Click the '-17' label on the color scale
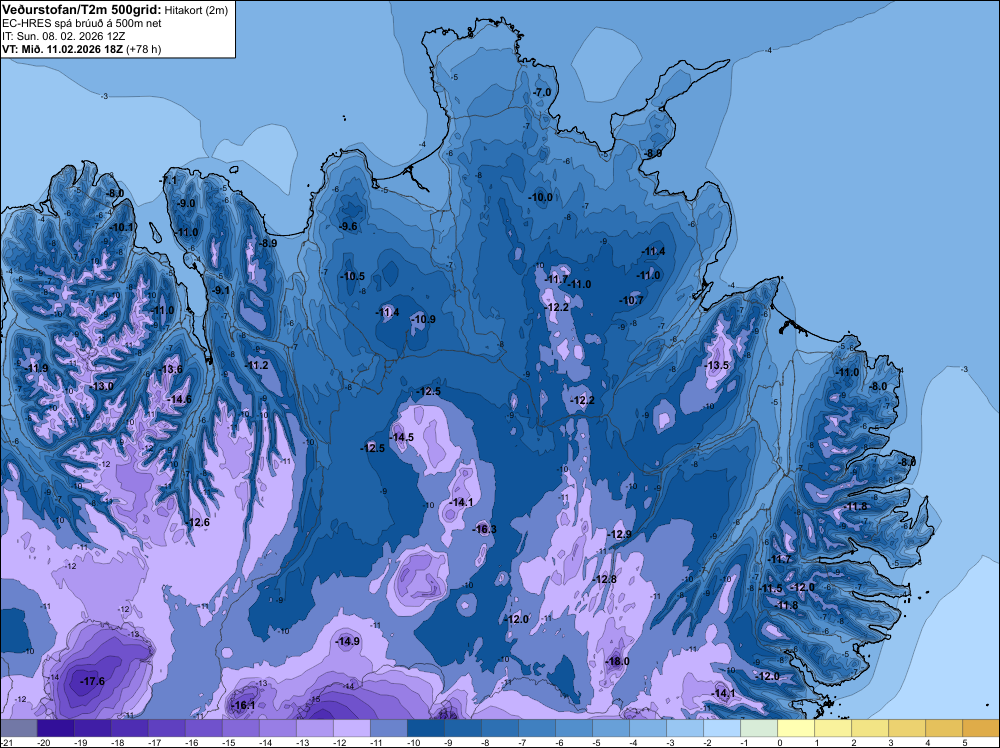Screen dimensions: 1000x748 pyautogui.click(x=155, y=743)
